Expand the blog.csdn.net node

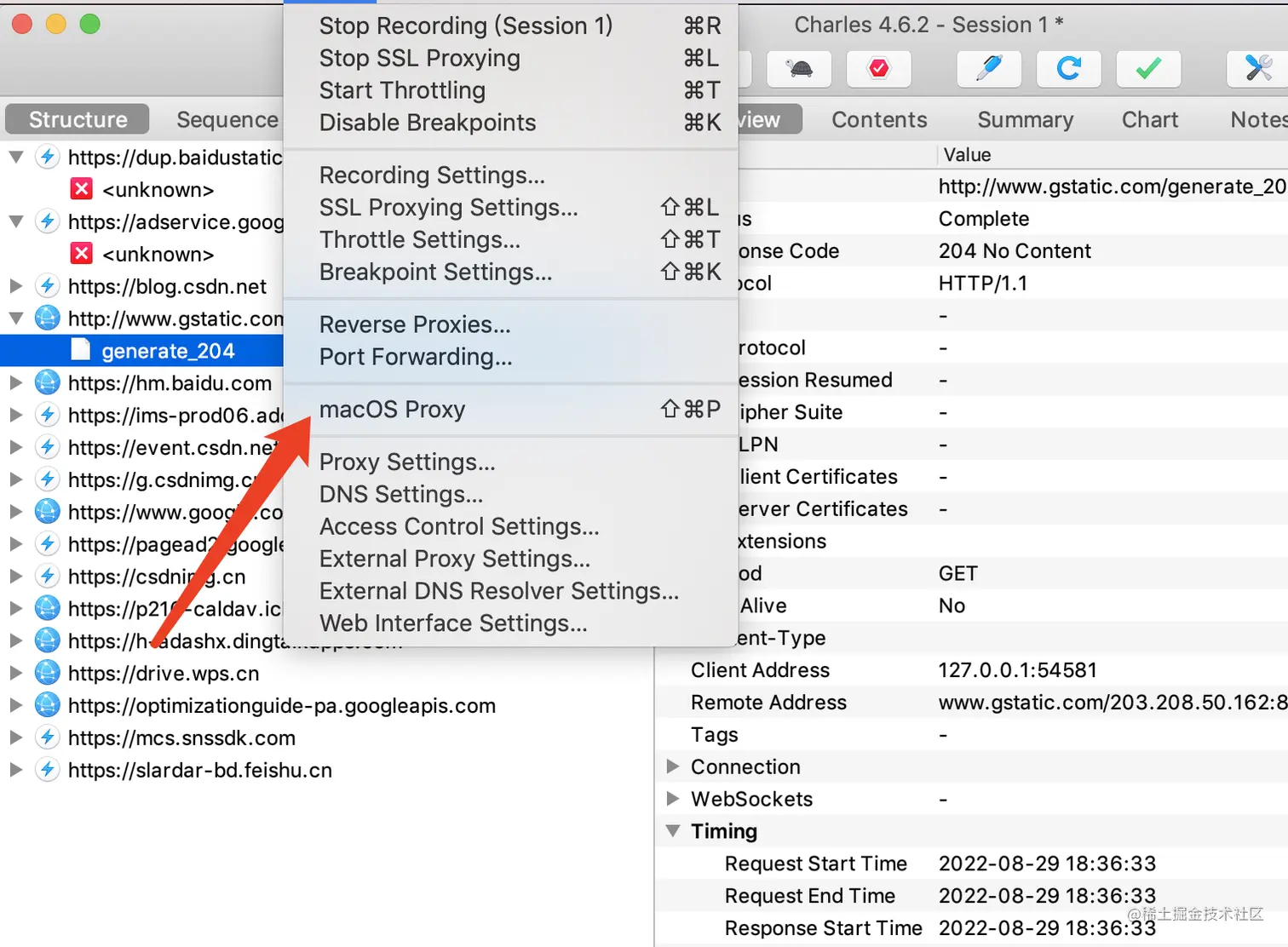click(x=16, y=286)
